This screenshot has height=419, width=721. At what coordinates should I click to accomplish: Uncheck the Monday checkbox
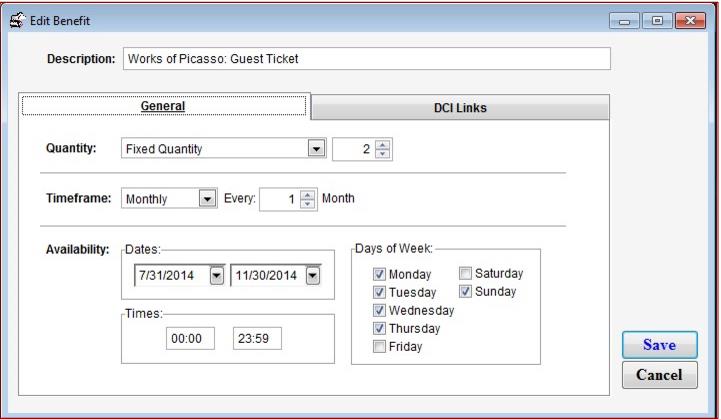[379, 274]
